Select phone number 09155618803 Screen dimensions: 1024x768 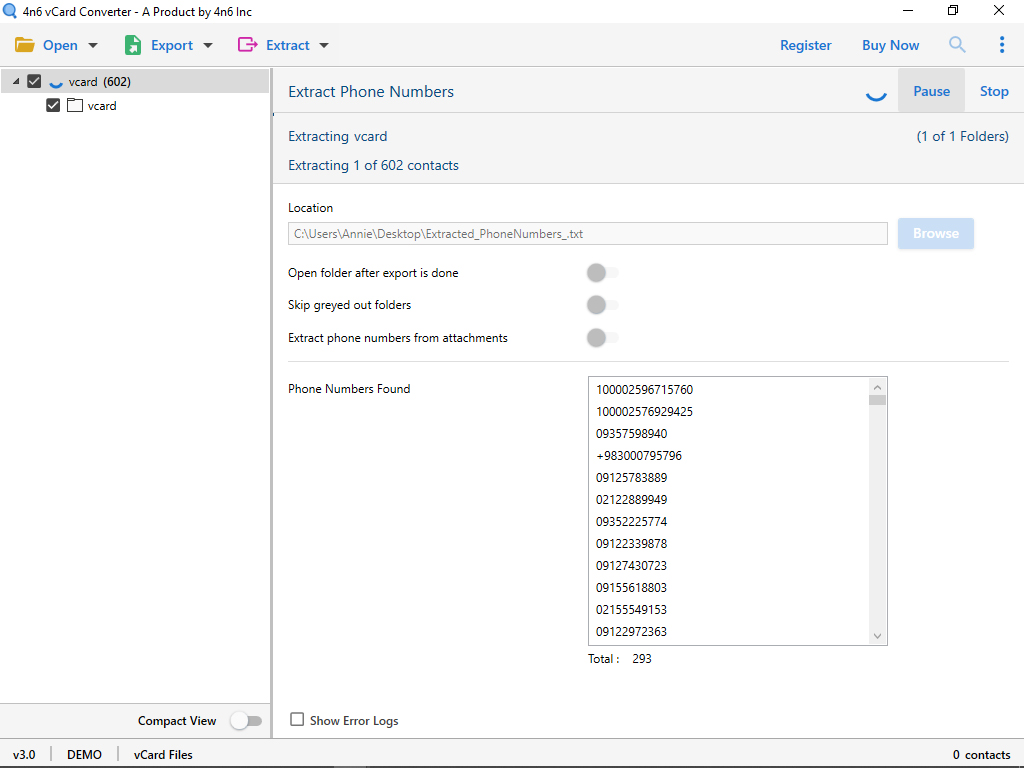(x=632, y=587)
